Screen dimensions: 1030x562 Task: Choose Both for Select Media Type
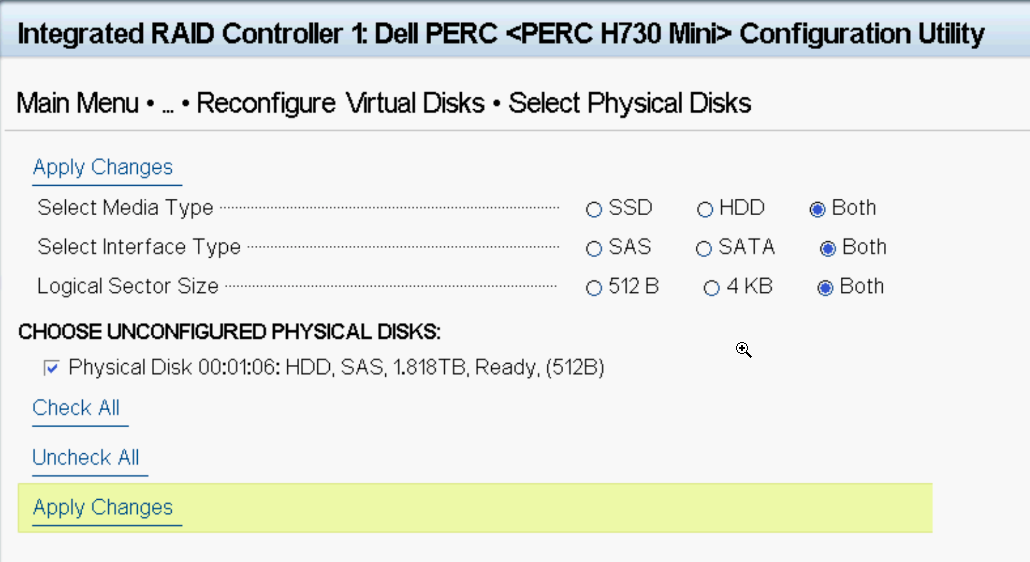(817, 209)
